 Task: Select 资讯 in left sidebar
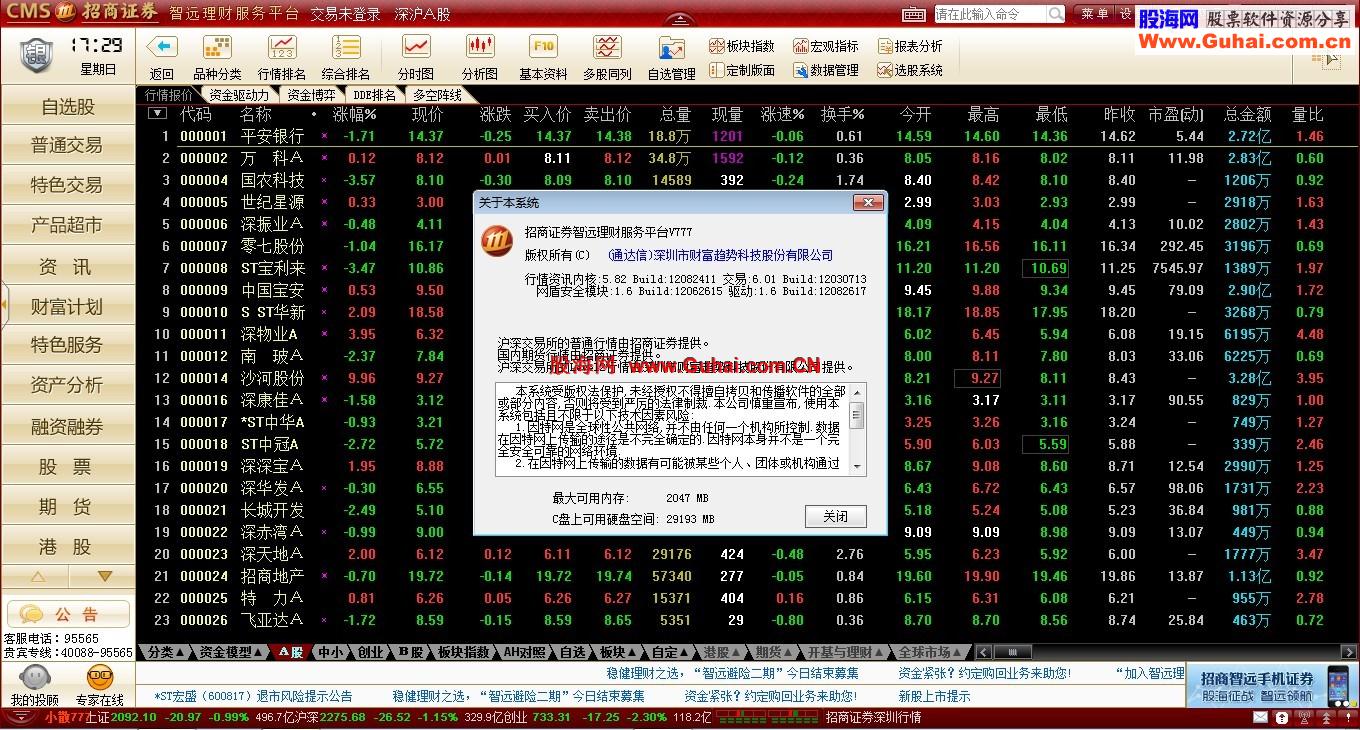(x=67, y=266)
